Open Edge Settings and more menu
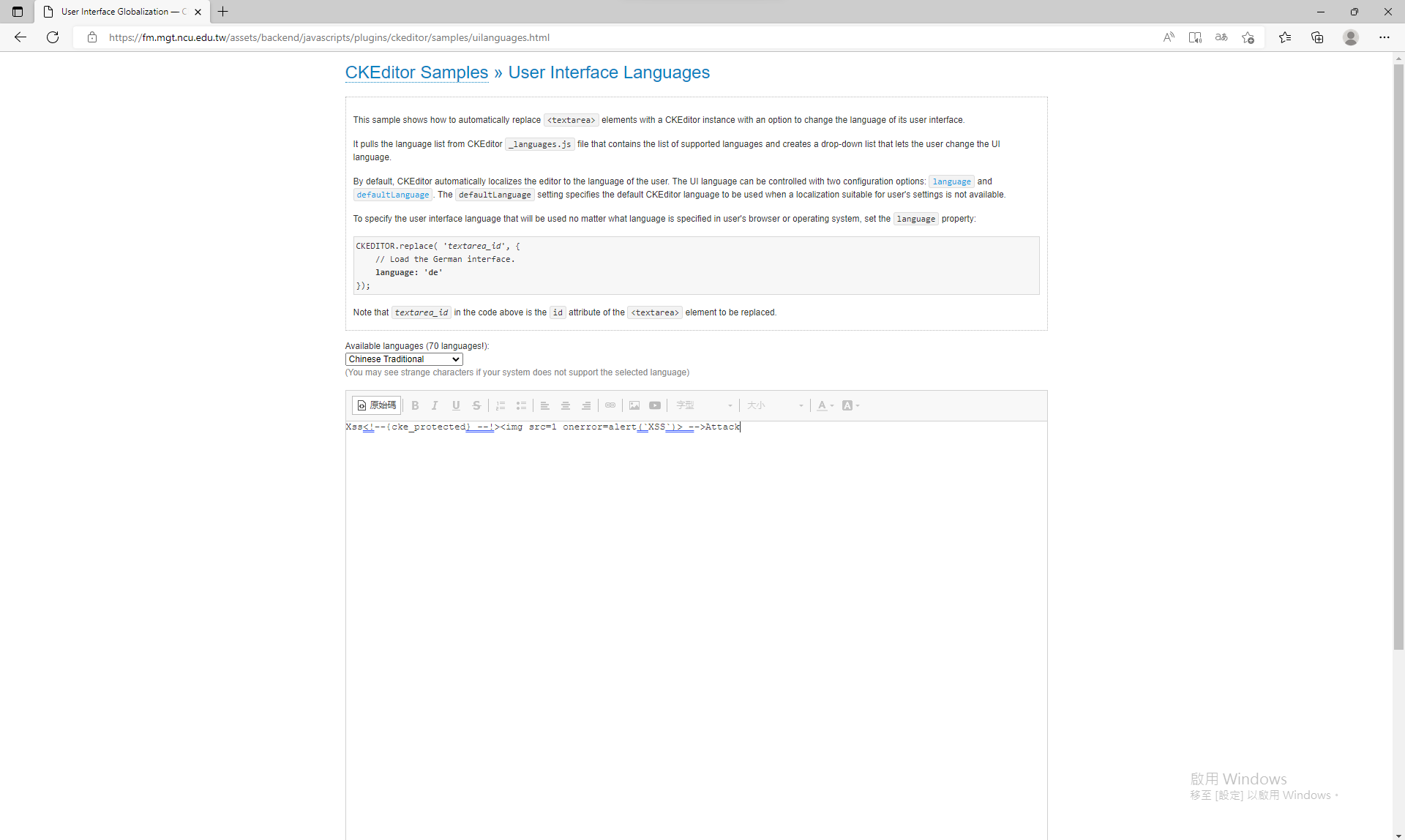Screen dimensions: 1405x840 tap(1385, 37)
